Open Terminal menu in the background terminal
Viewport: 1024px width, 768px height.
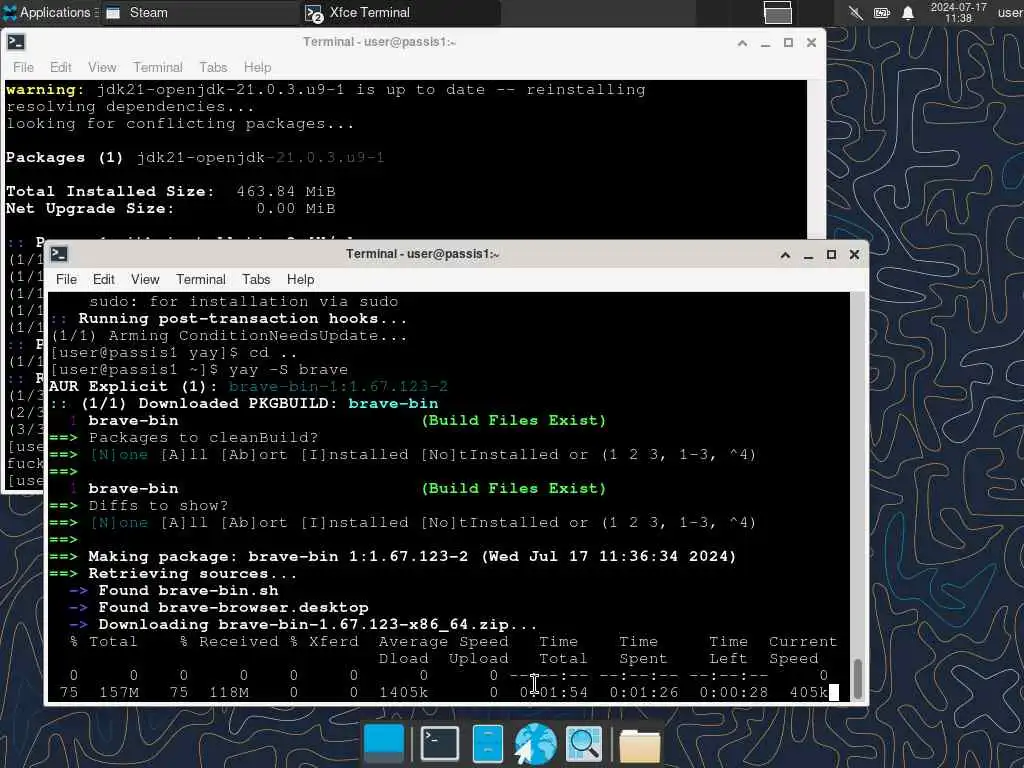[157, 67]
